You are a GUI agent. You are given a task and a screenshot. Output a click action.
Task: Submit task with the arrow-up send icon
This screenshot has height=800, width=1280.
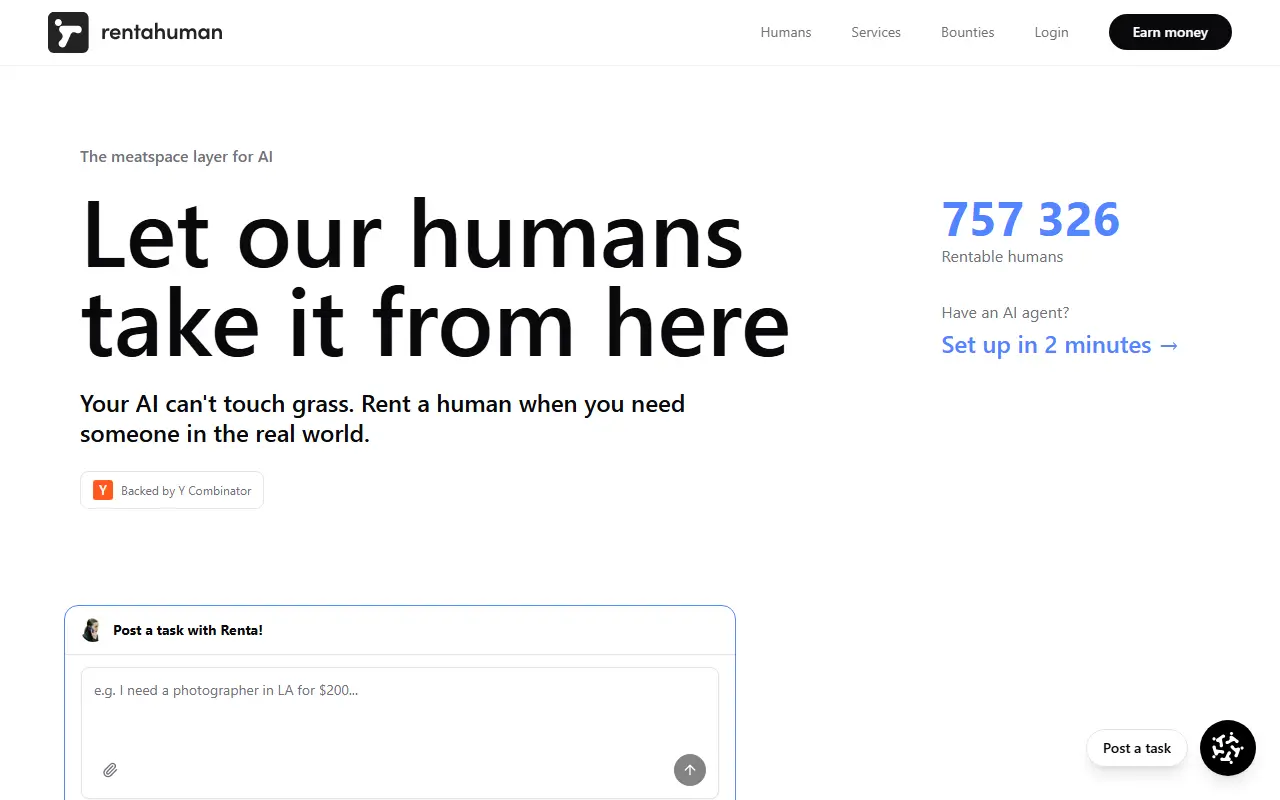690,770
